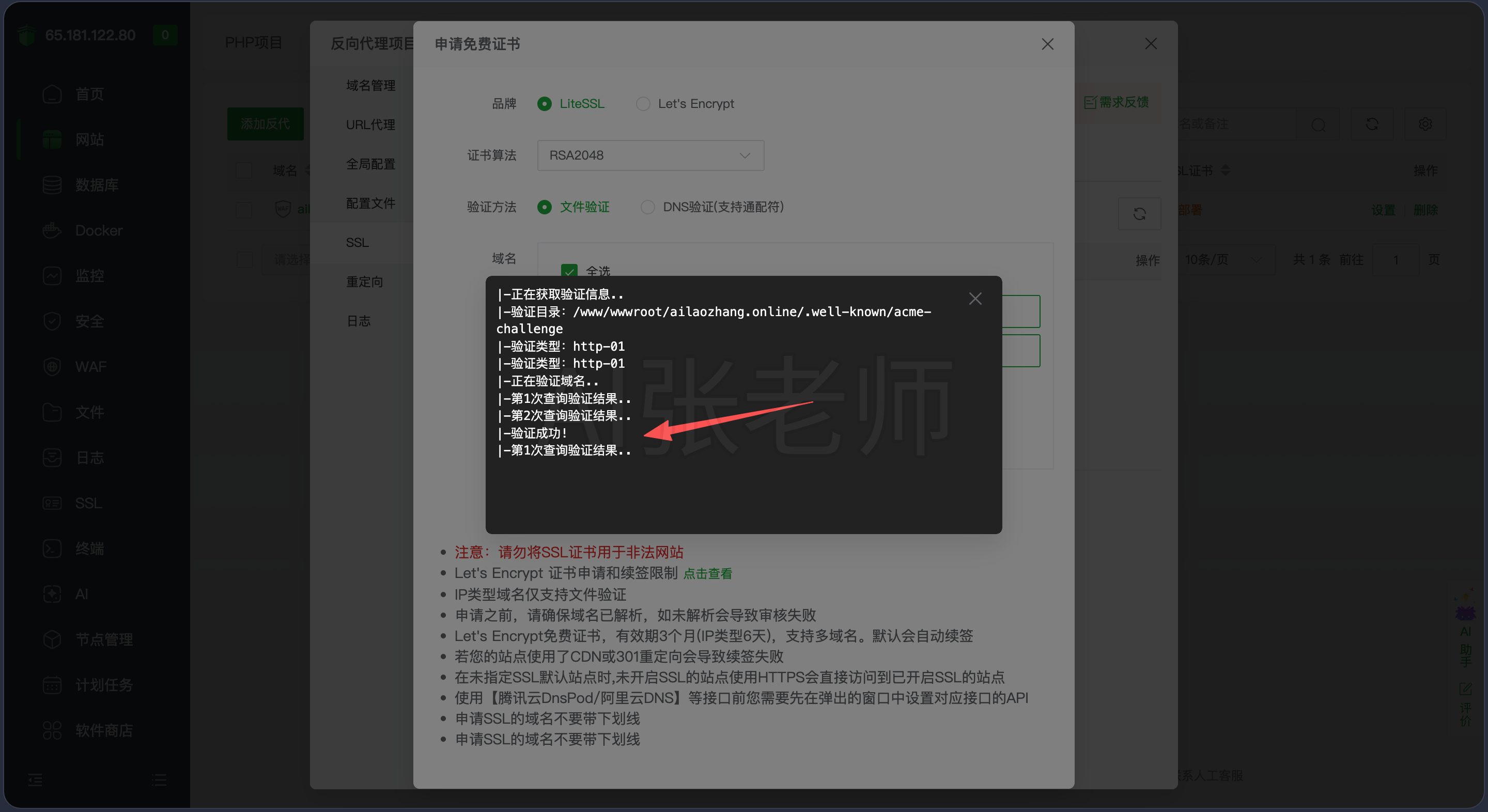Click the page number input field
The width and height of the screenshot is (1488, 812).
click(x=1396, y=260)
